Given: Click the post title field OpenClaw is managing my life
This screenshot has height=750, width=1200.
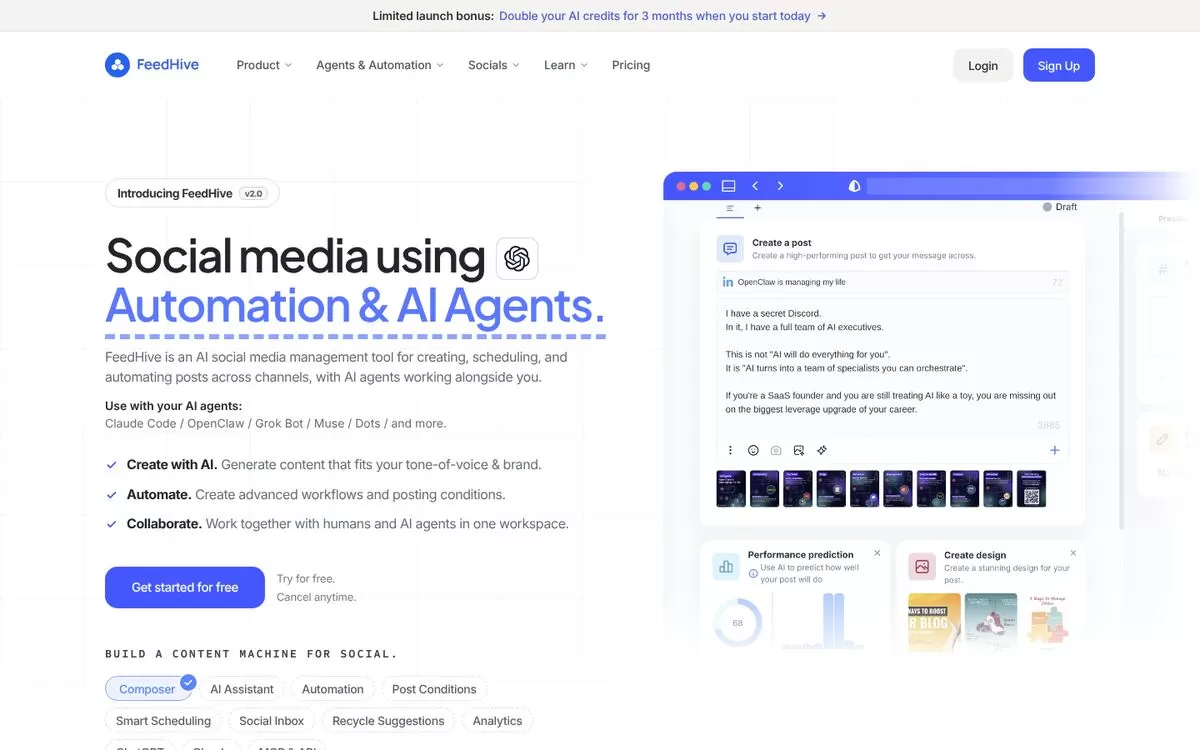Looking at the screenshot, I should point(892,282).
